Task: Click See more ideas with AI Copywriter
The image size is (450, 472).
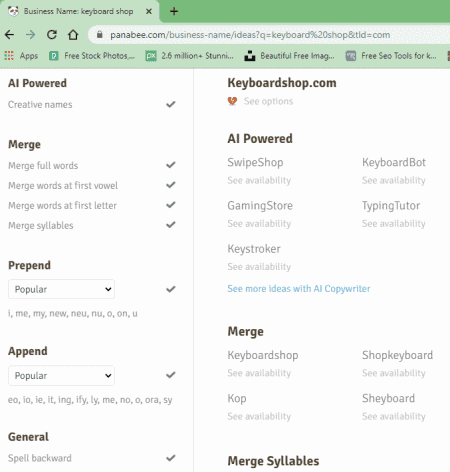Action: click(299, 288)
